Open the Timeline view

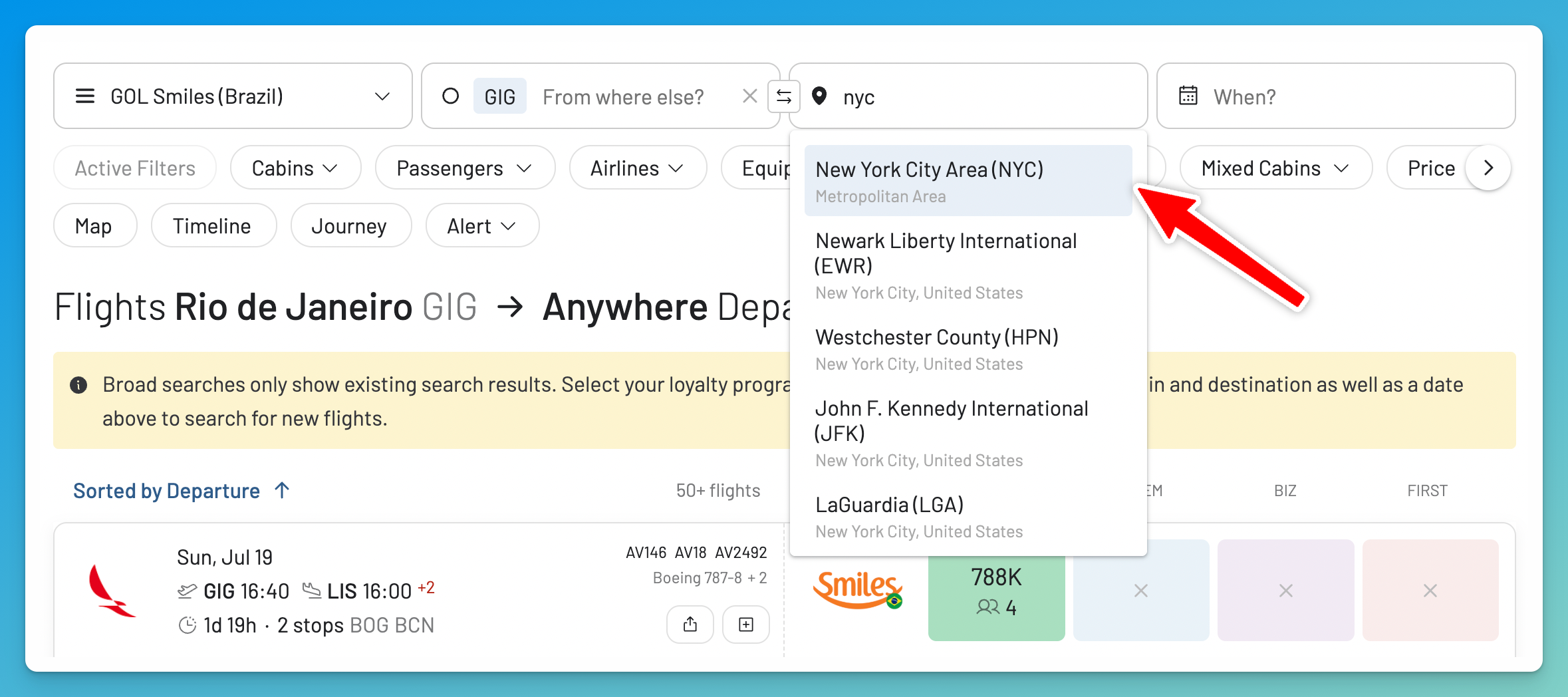[213, 226]
